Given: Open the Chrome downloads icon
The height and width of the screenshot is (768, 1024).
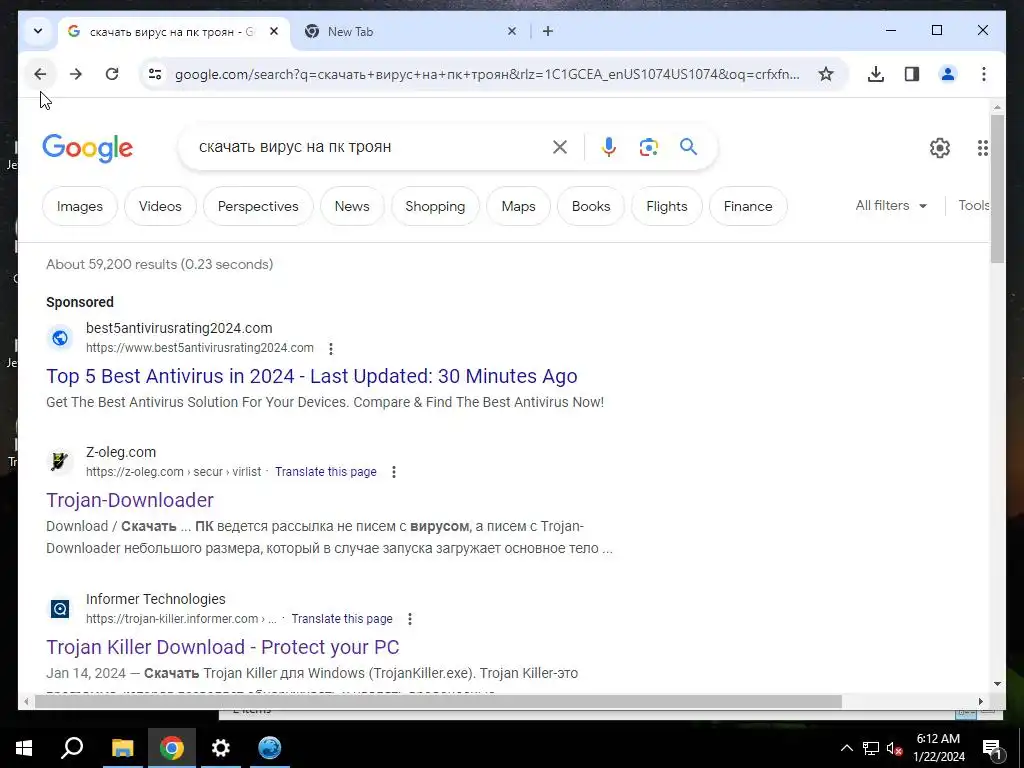Looking at the screenshot, I should coord(876,74).
